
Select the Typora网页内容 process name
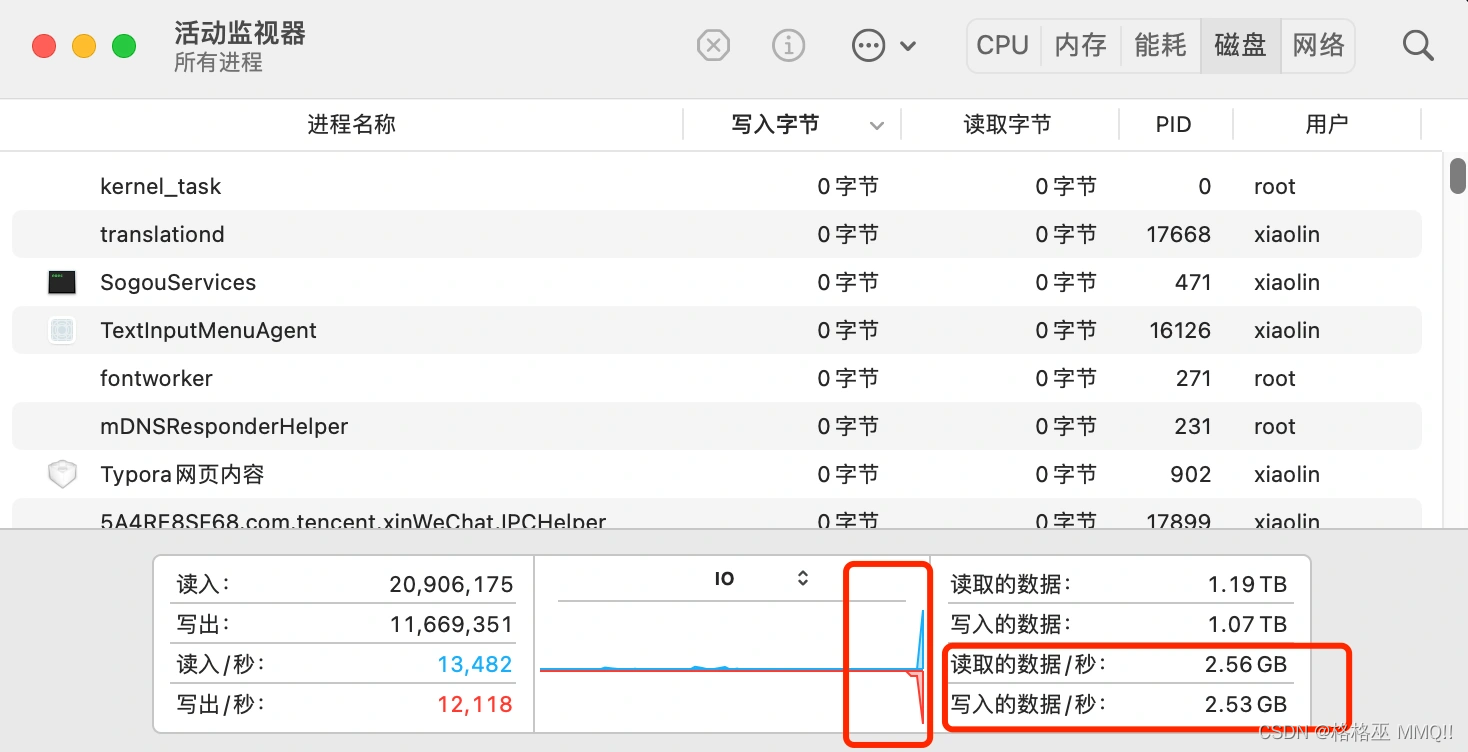[x=182, y=475]
